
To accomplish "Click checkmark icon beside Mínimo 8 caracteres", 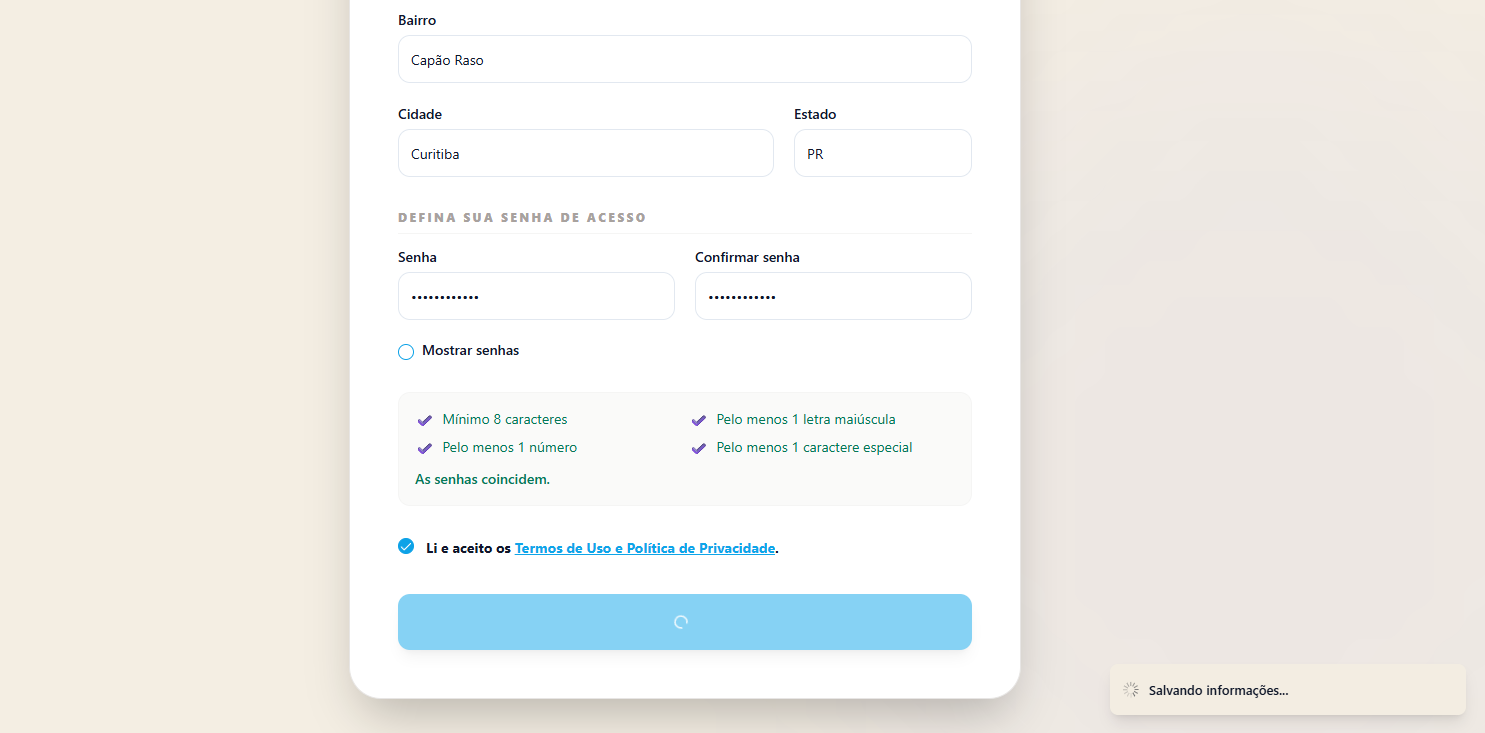I will 425,420.
